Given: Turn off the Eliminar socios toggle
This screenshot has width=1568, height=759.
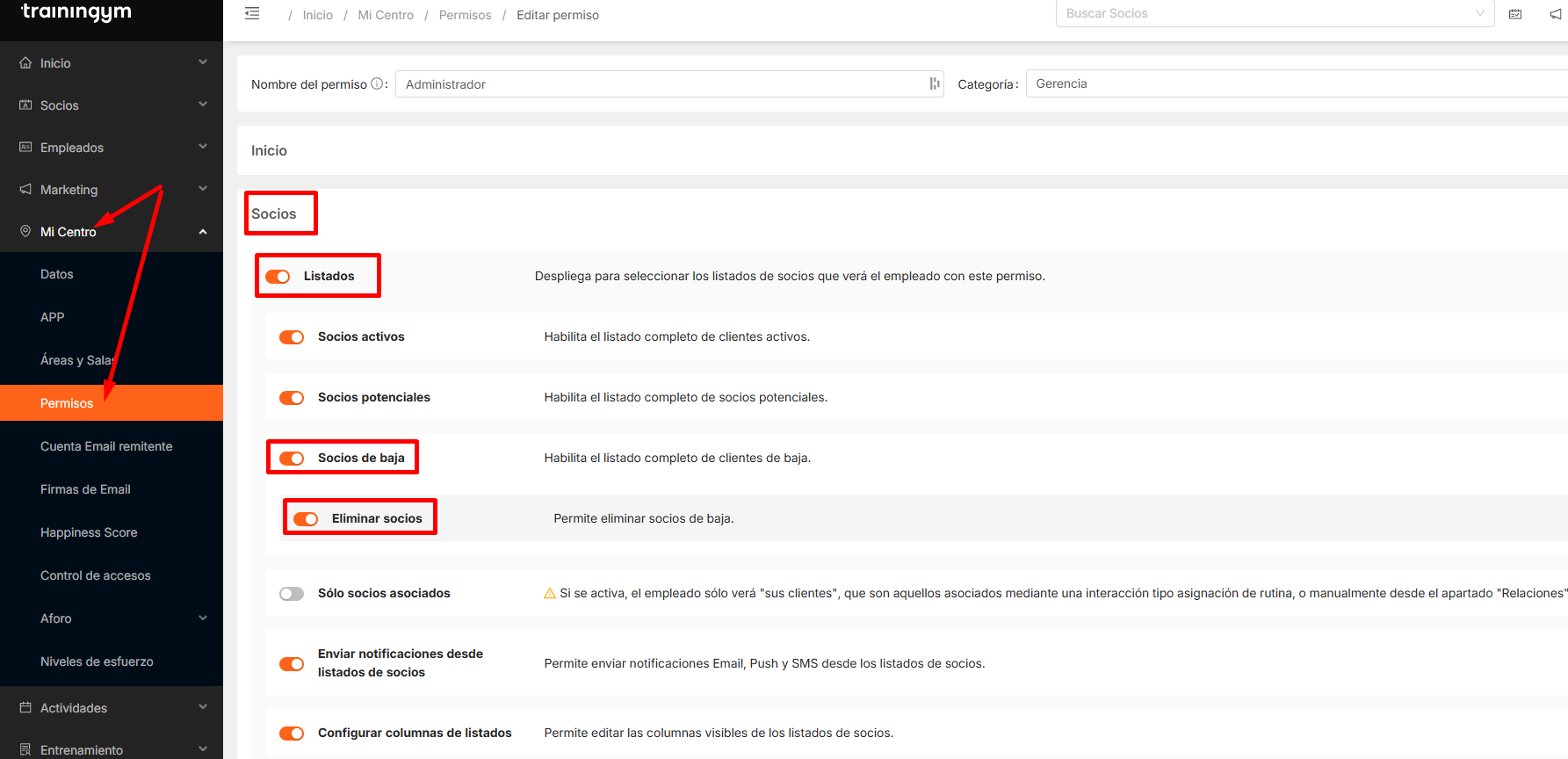Looking at the screenshot, I should [306, 519].
